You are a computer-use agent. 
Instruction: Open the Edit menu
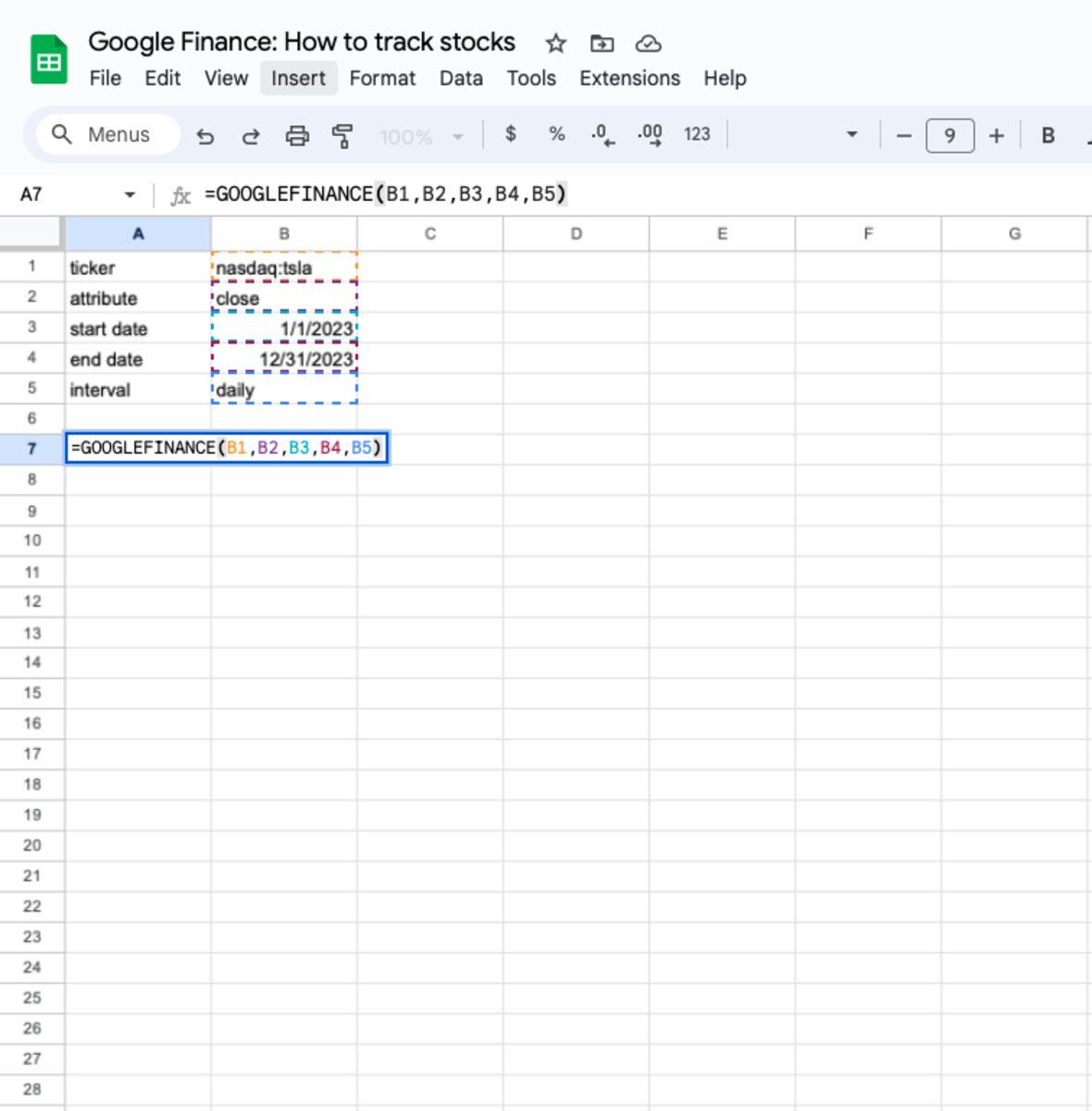click(163, 78)
